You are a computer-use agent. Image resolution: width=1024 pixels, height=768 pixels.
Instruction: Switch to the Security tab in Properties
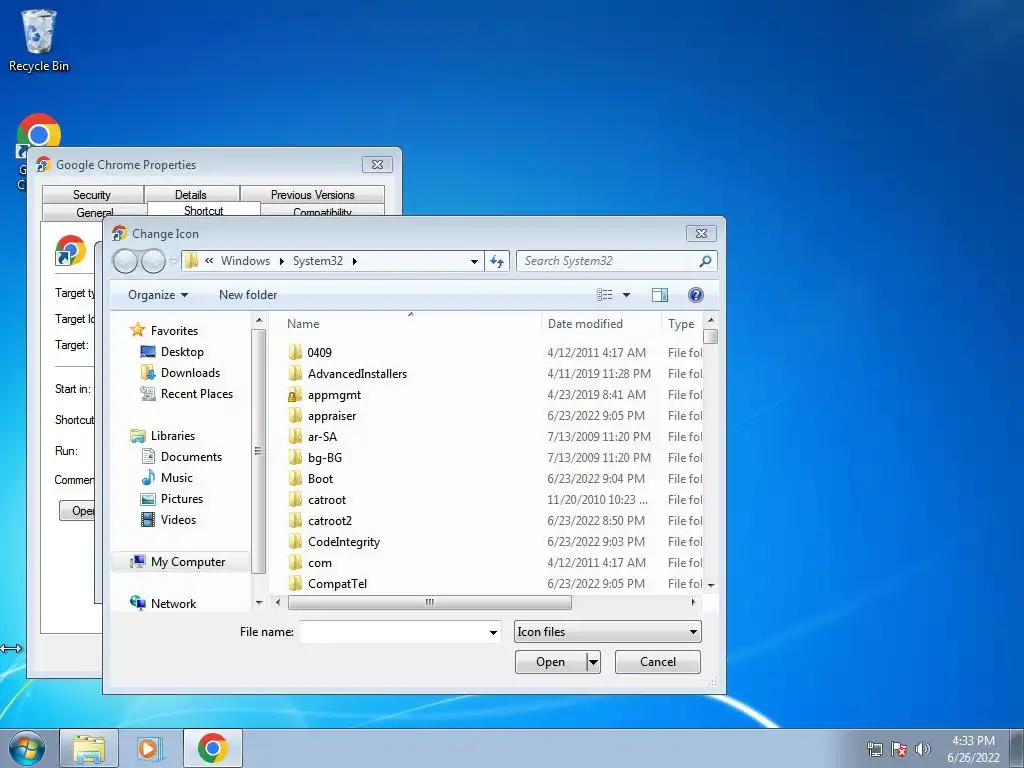point(92,195)
